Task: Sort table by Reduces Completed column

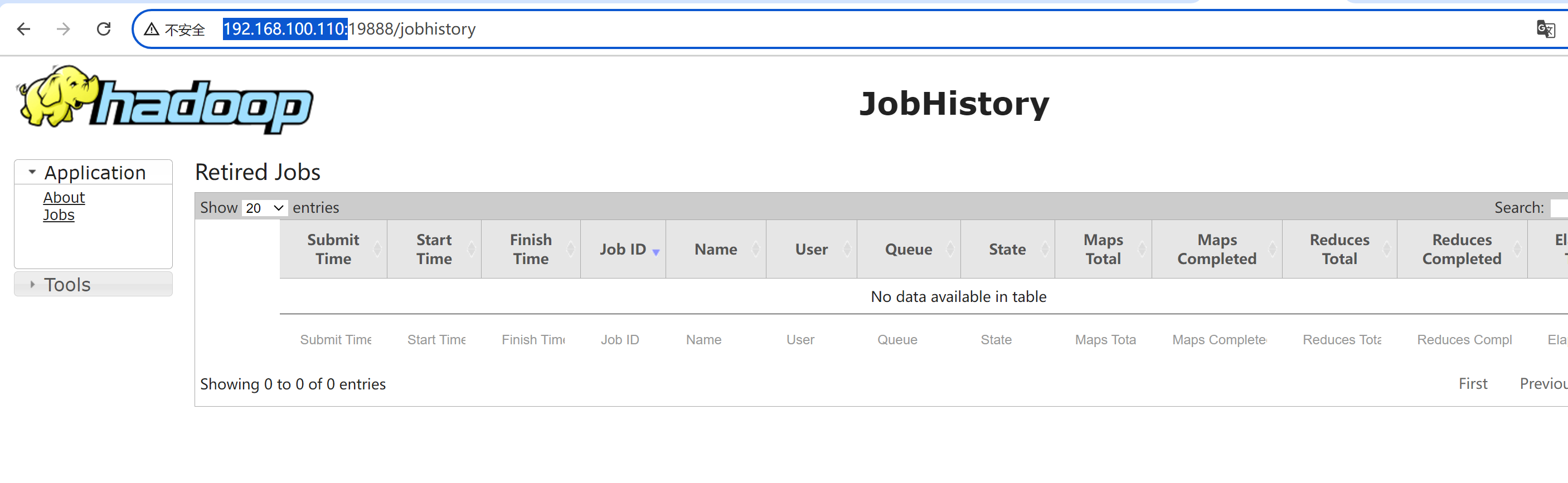Action: 1462,250
